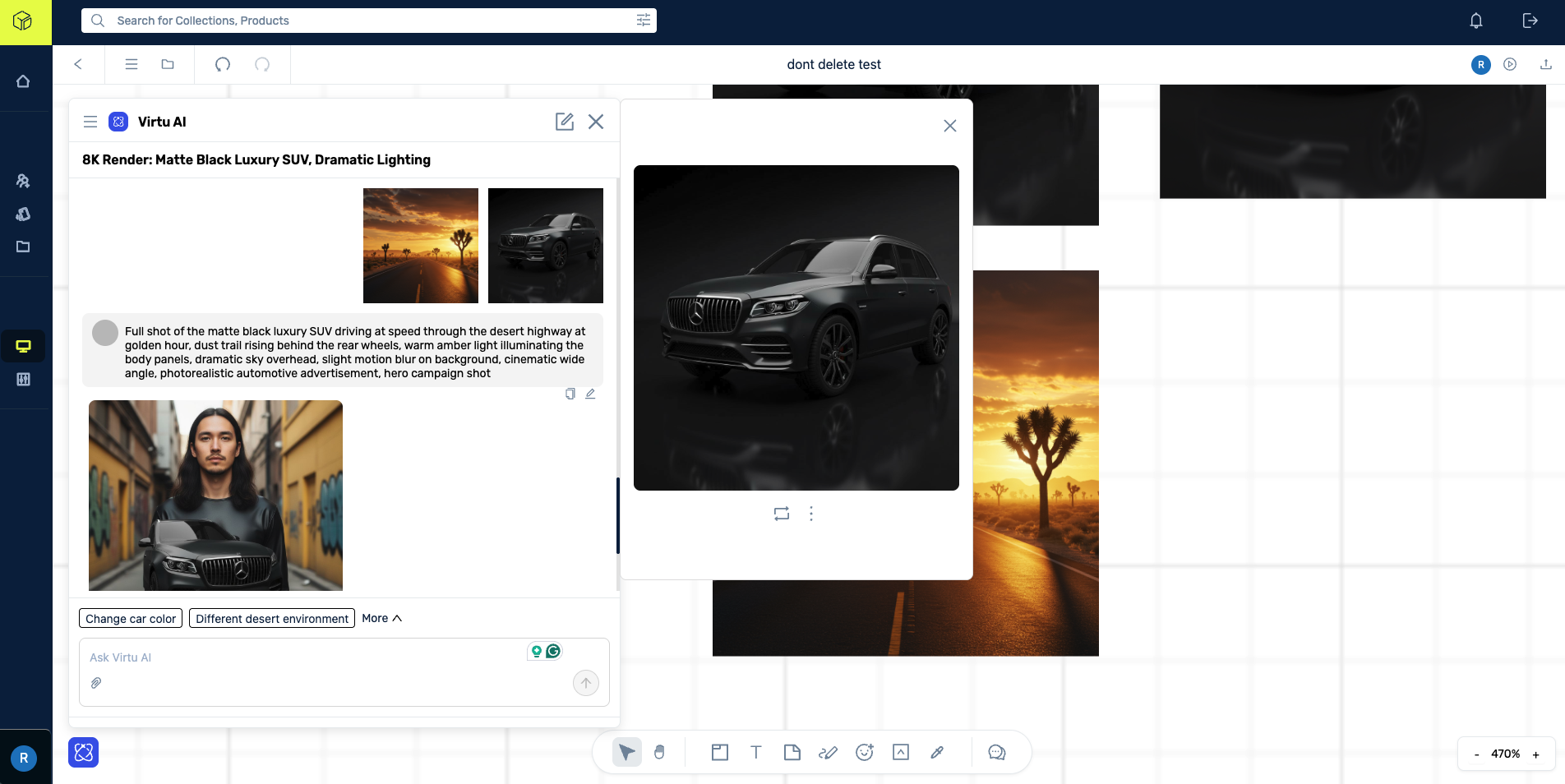The image size is (1565, 784).
Task: Attach a file in the Virtu AI chat
Action: pyautogui.click(x=96, y=683)
